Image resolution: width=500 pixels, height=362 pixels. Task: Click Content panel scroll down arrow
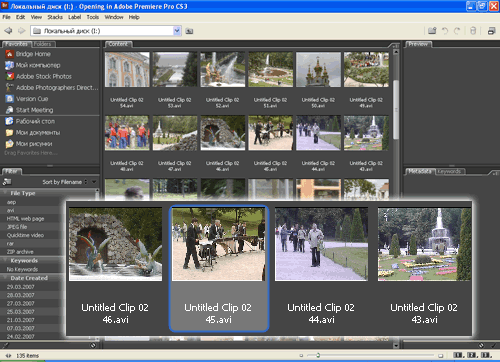coord(396,345)
